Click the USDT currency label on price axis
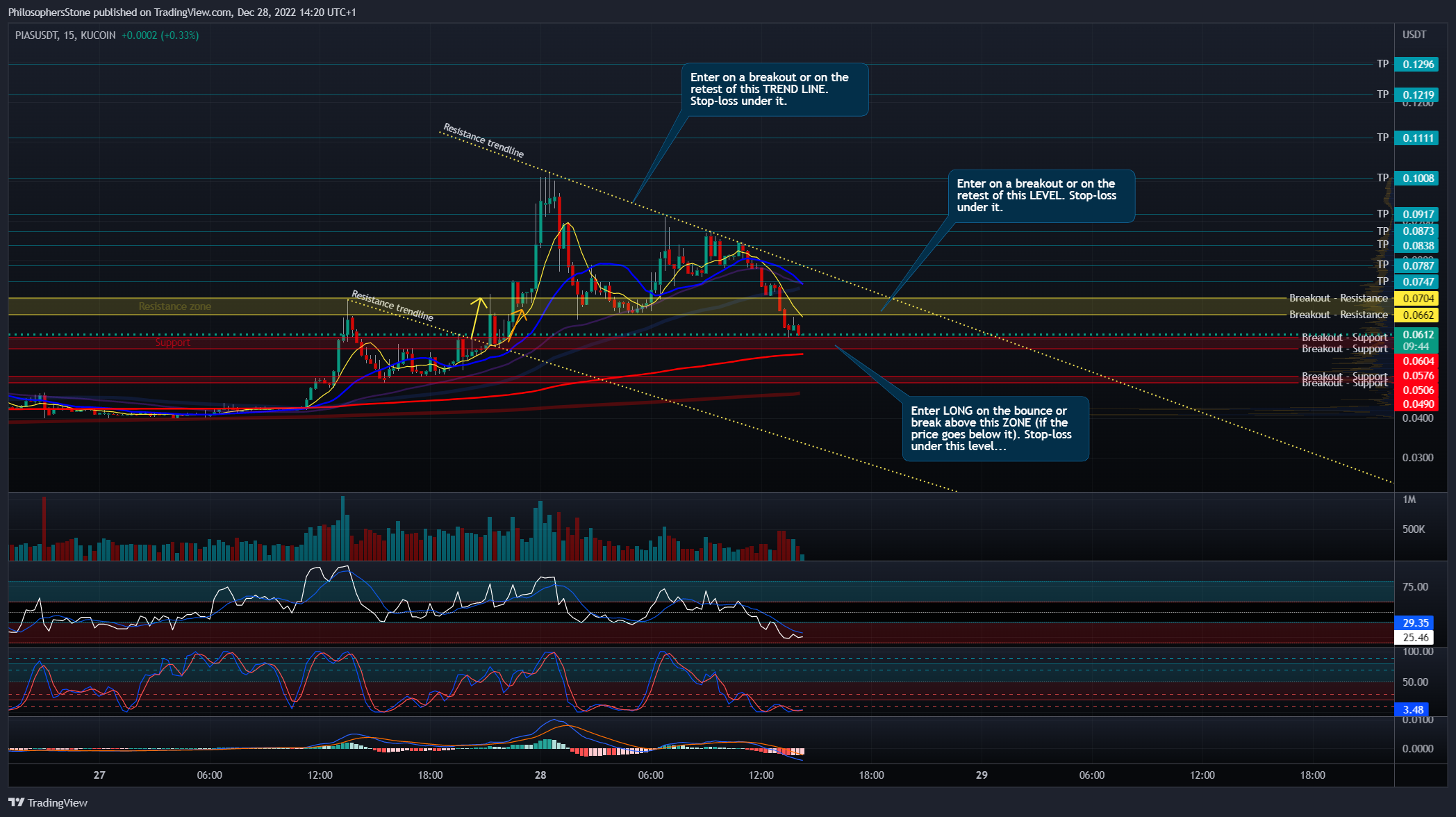Image resolution: width=1456 pixels, height=817 pixels. tap(1414, 35)
